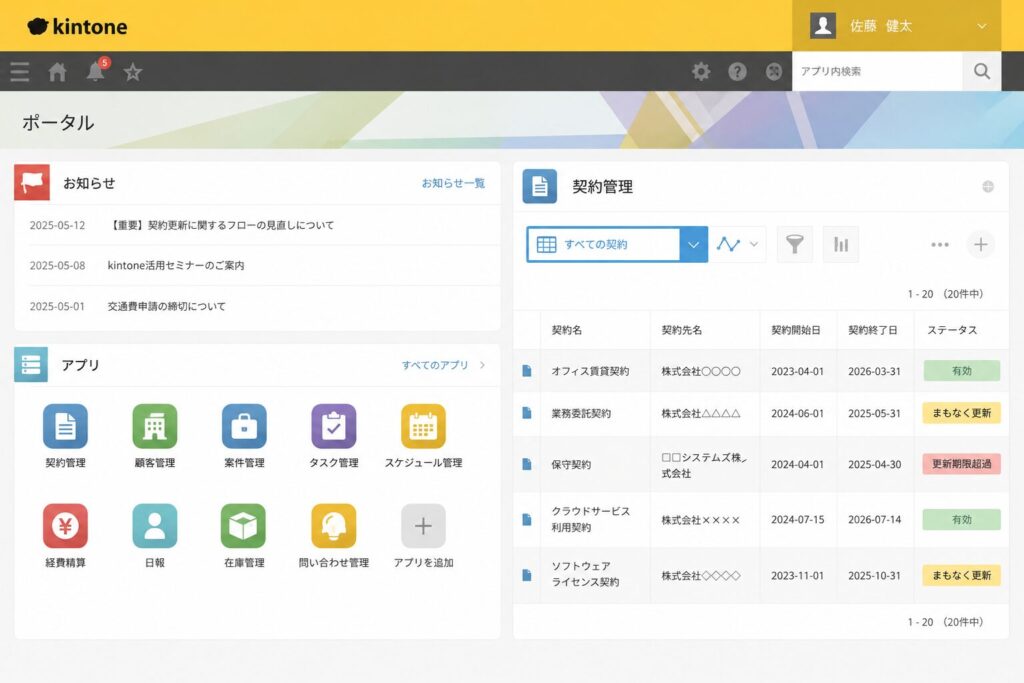Click the small circle icon in 契約管理 header
The width and height of the screenshot is (1024, 683).
pyautogui.click(x=988, y=187)
